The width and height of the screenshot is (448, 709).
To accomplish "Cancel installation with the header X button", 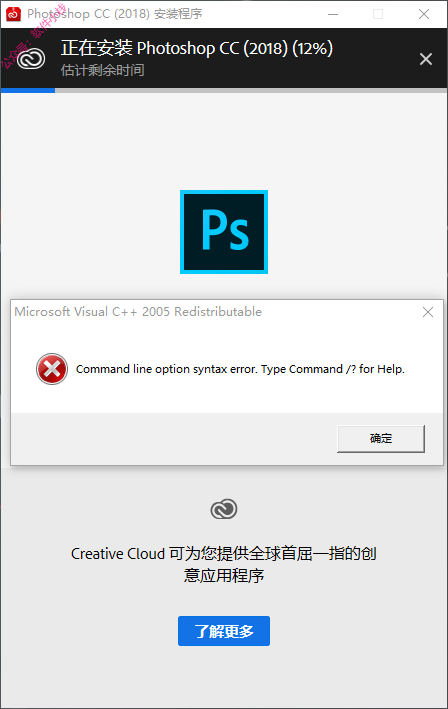I will coord(426,59).
